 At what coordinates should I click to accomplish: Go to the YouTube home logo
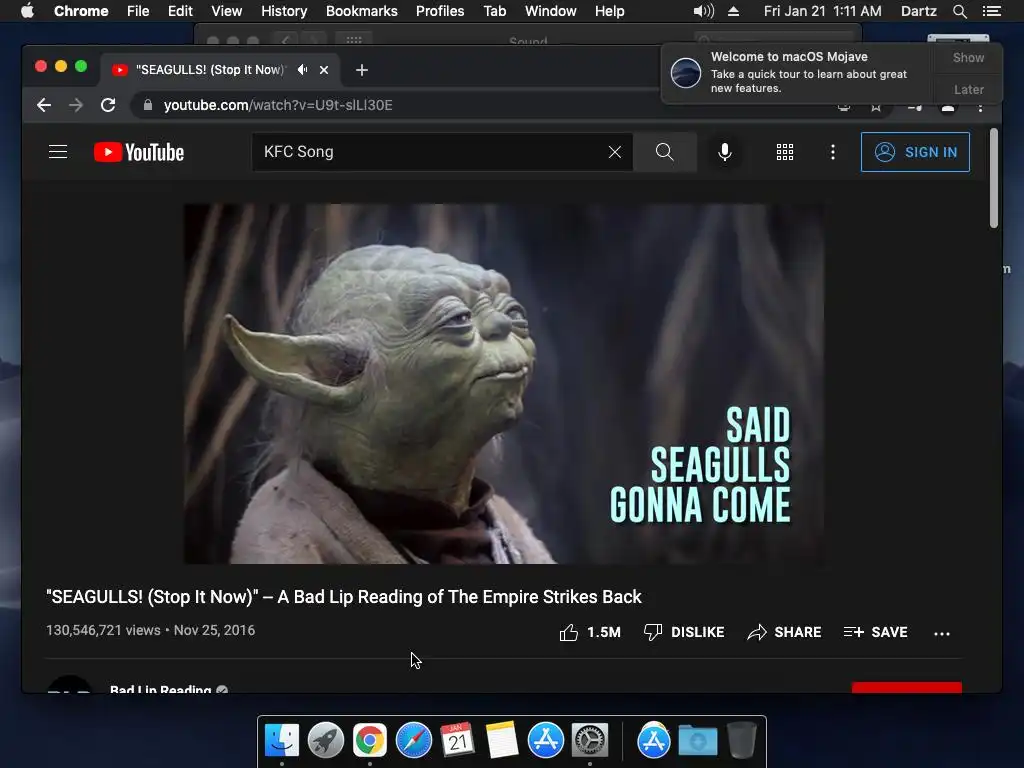(138, 152)
